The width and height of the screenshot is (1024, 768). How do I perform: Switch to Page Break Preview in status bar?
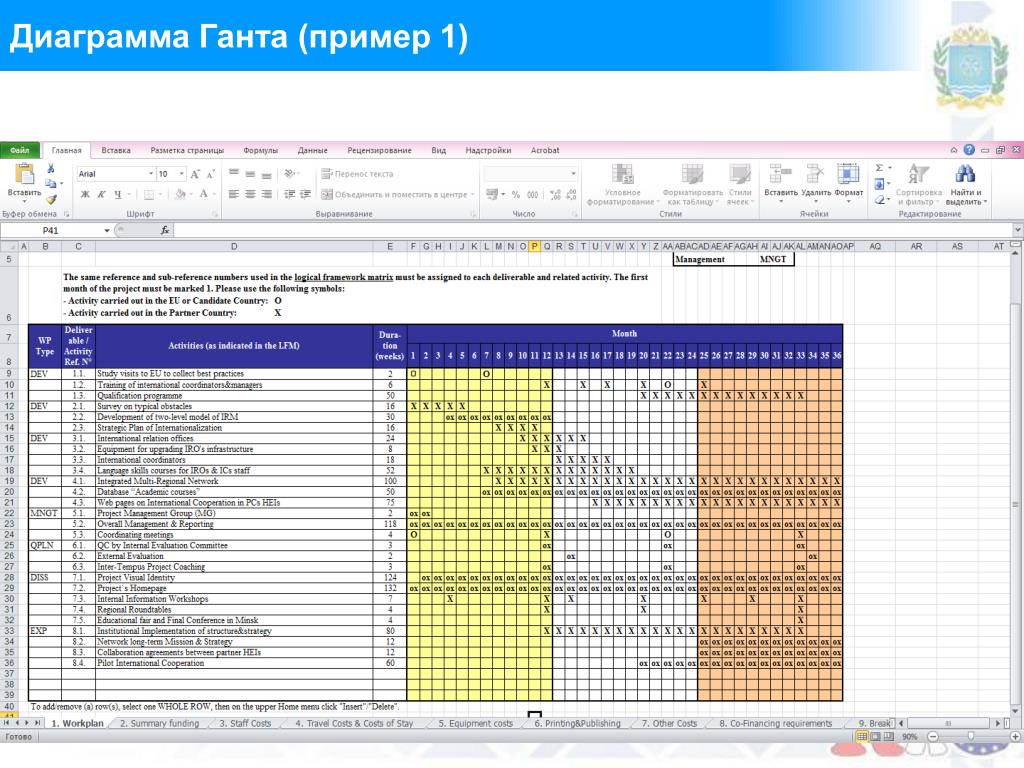(888, 737)
